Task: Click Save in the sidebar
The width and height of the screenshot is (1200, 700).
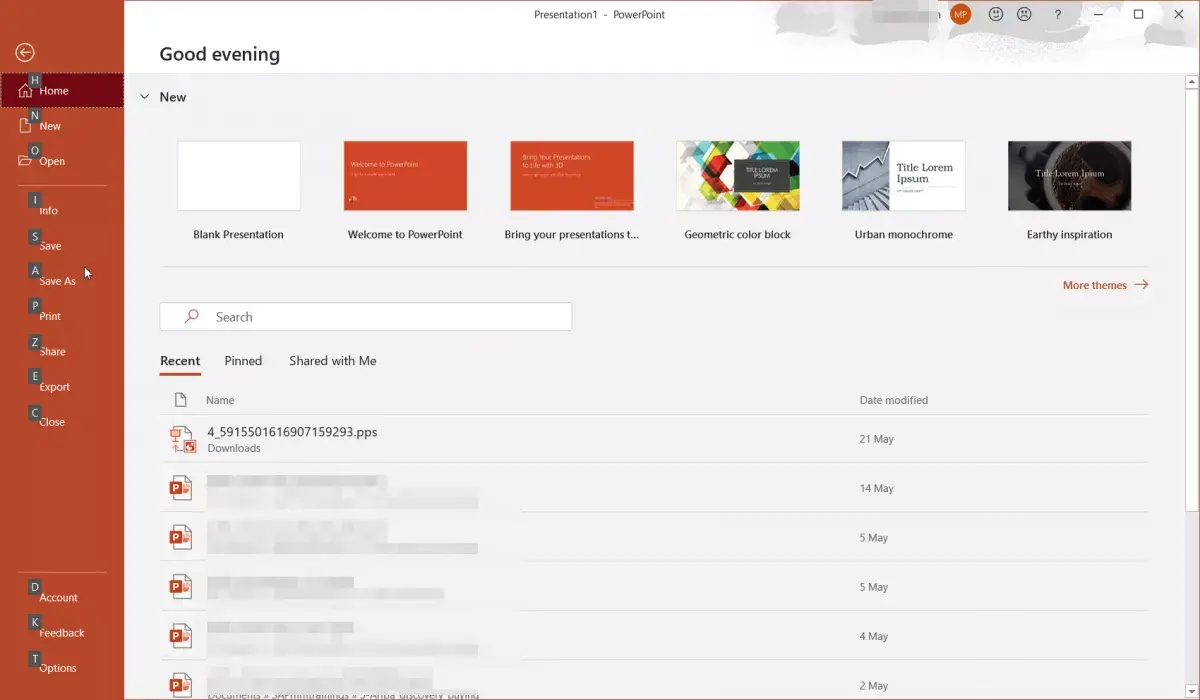Action: [62, 246]
